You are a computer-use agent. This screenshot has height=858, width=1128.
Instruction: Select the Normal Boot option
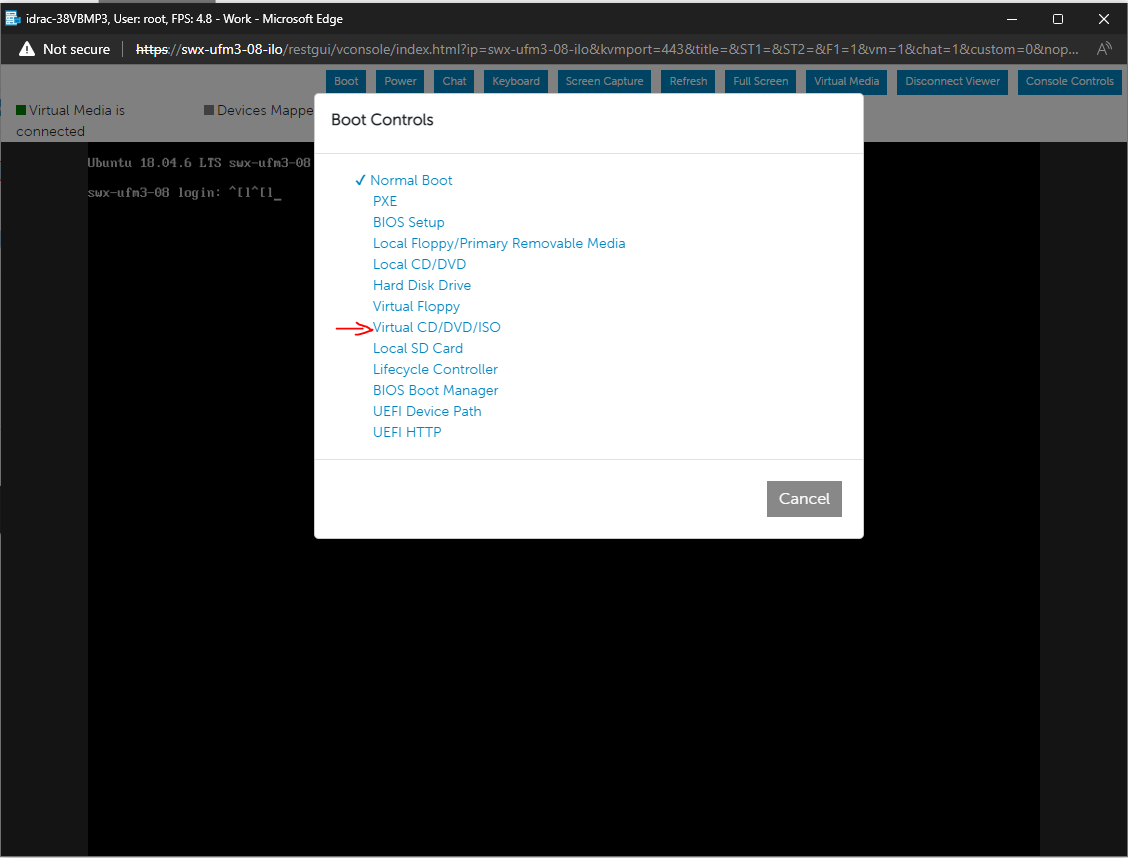[410, 180]
